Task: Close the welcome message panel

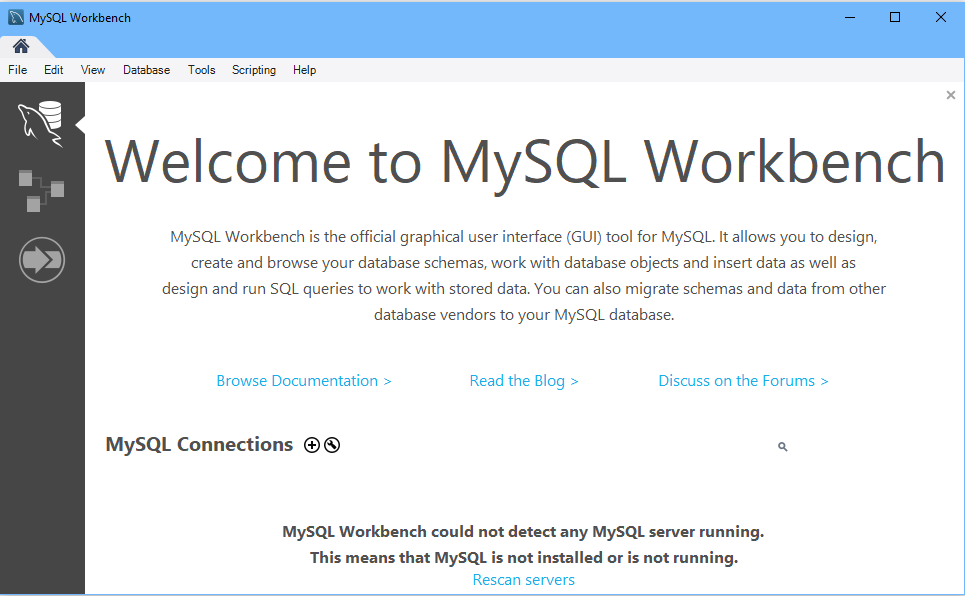Action: tap(951, 95)
